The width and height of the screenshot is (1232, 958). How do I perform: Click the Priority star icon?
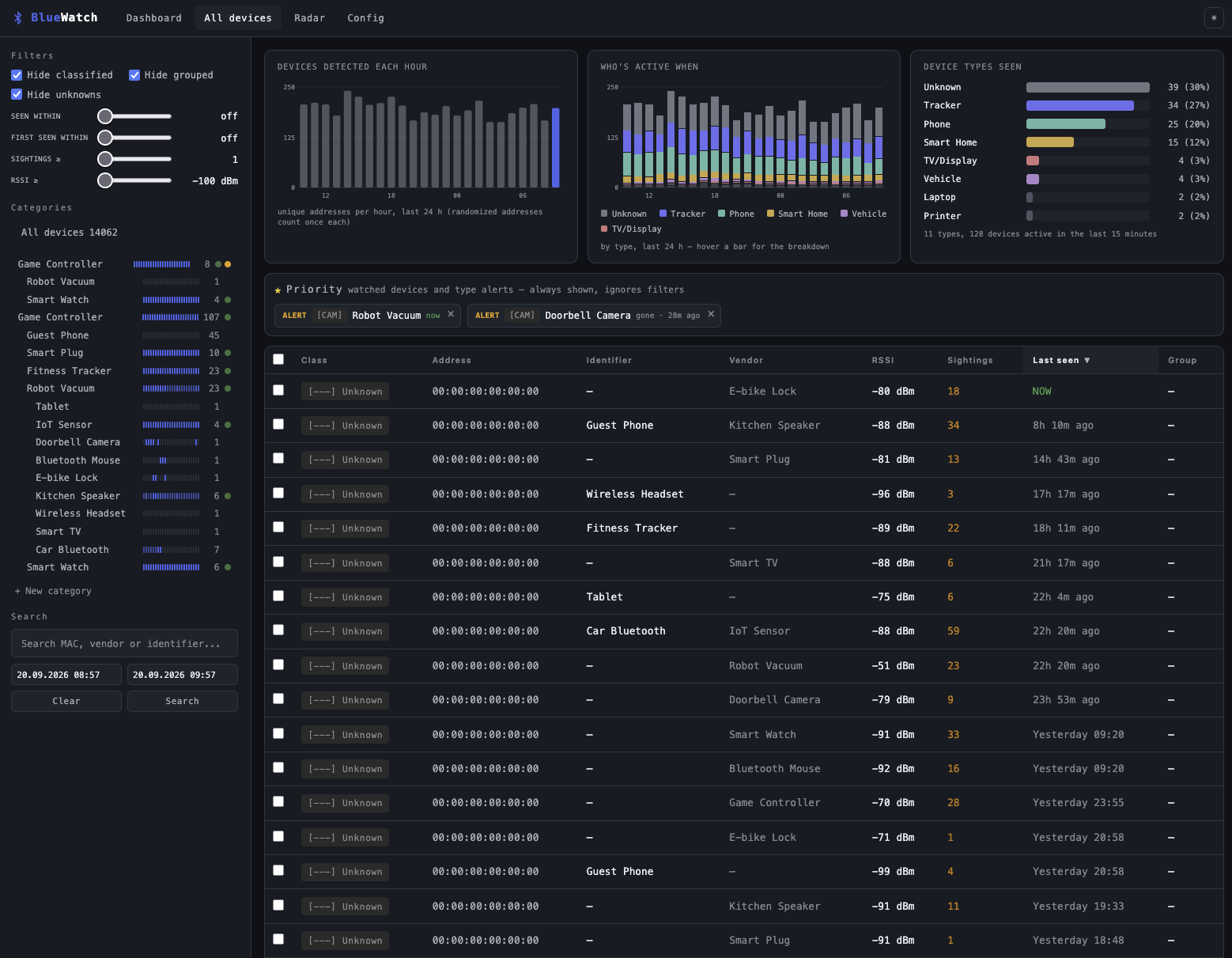(278, 290)
